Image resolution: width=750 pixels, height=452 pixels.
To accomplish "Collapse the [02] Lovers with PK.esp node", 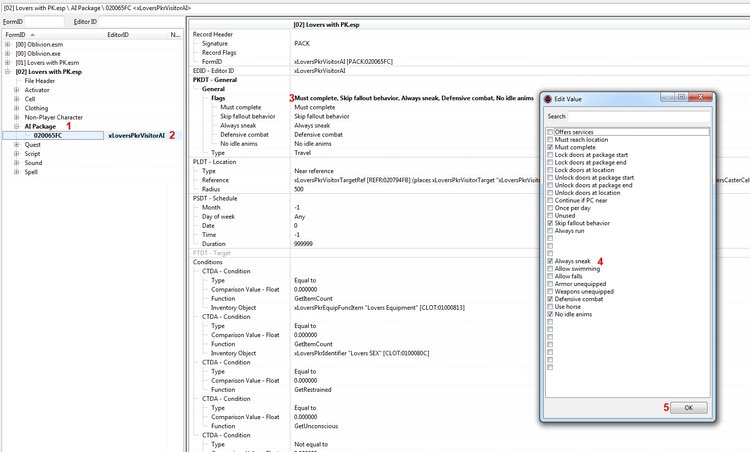I will (8, 72).
